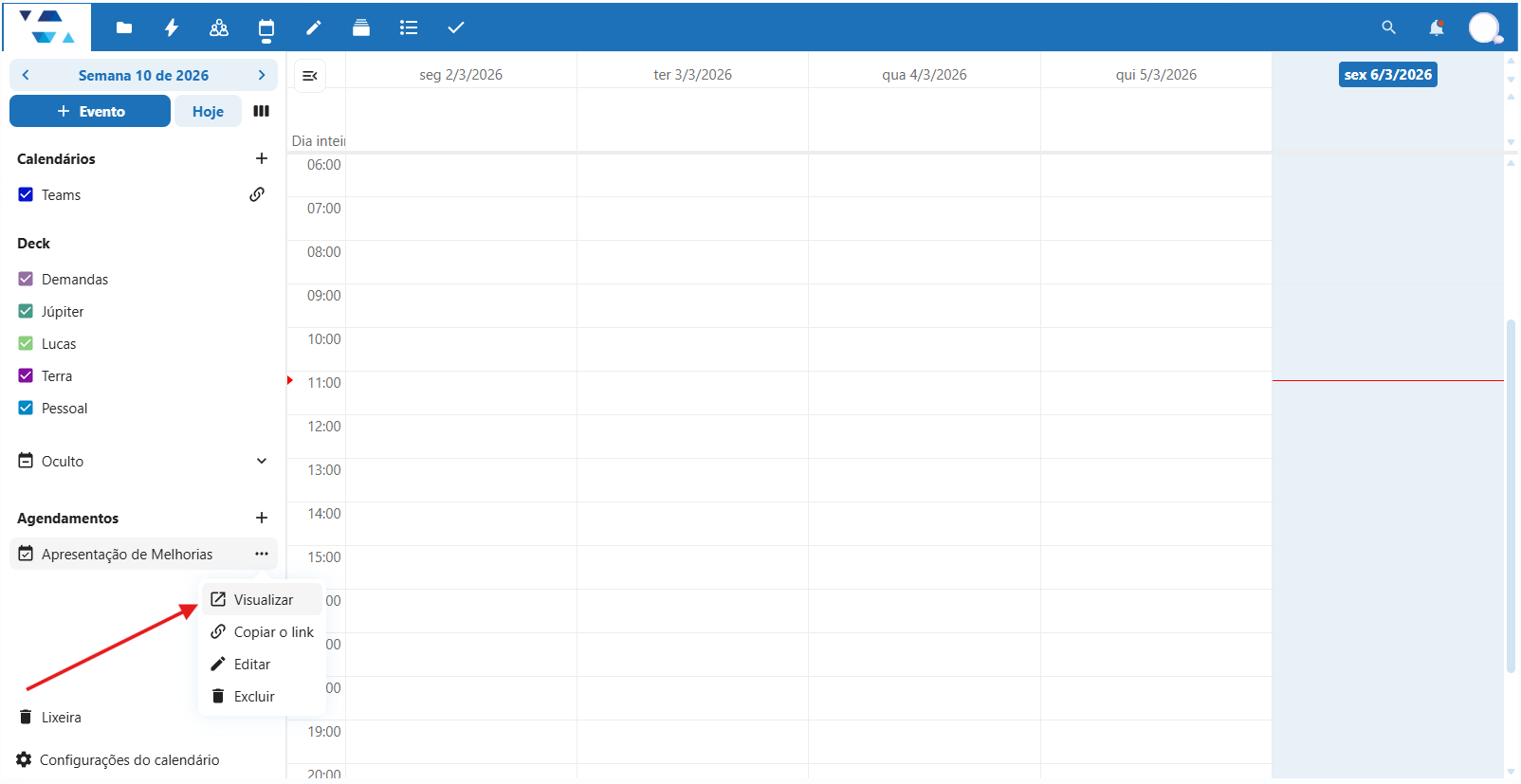Add a new calendar with plus icon
1521x784 pixels.
point(262,158)
